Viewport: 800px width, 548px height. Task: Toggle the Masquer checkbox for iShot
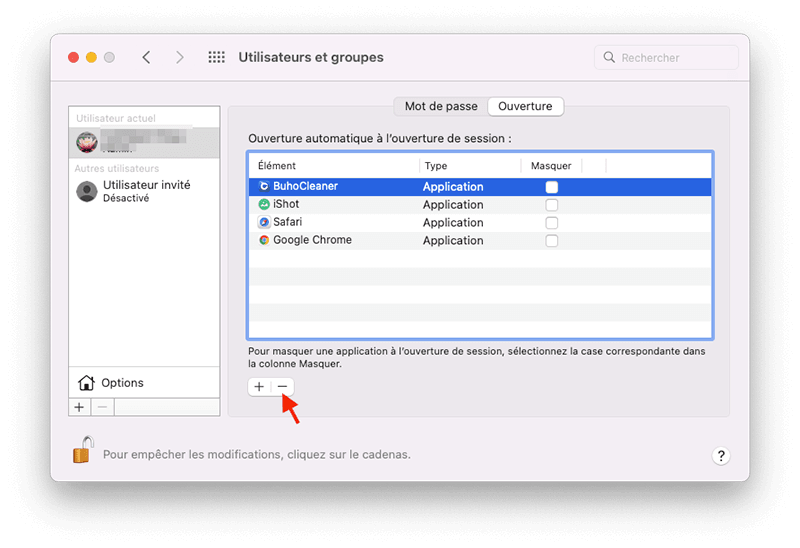pyautogui.click(x=551, y=205)
